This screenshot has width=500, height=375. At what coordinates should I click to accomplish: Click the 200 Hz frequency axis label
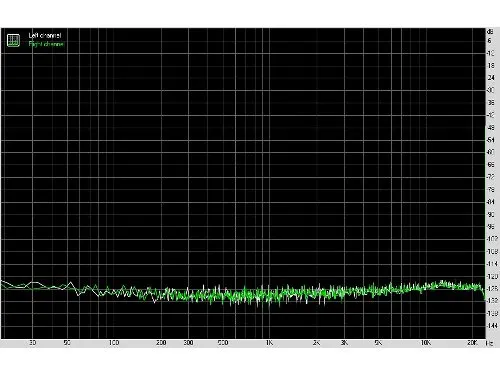click(161, 343)
